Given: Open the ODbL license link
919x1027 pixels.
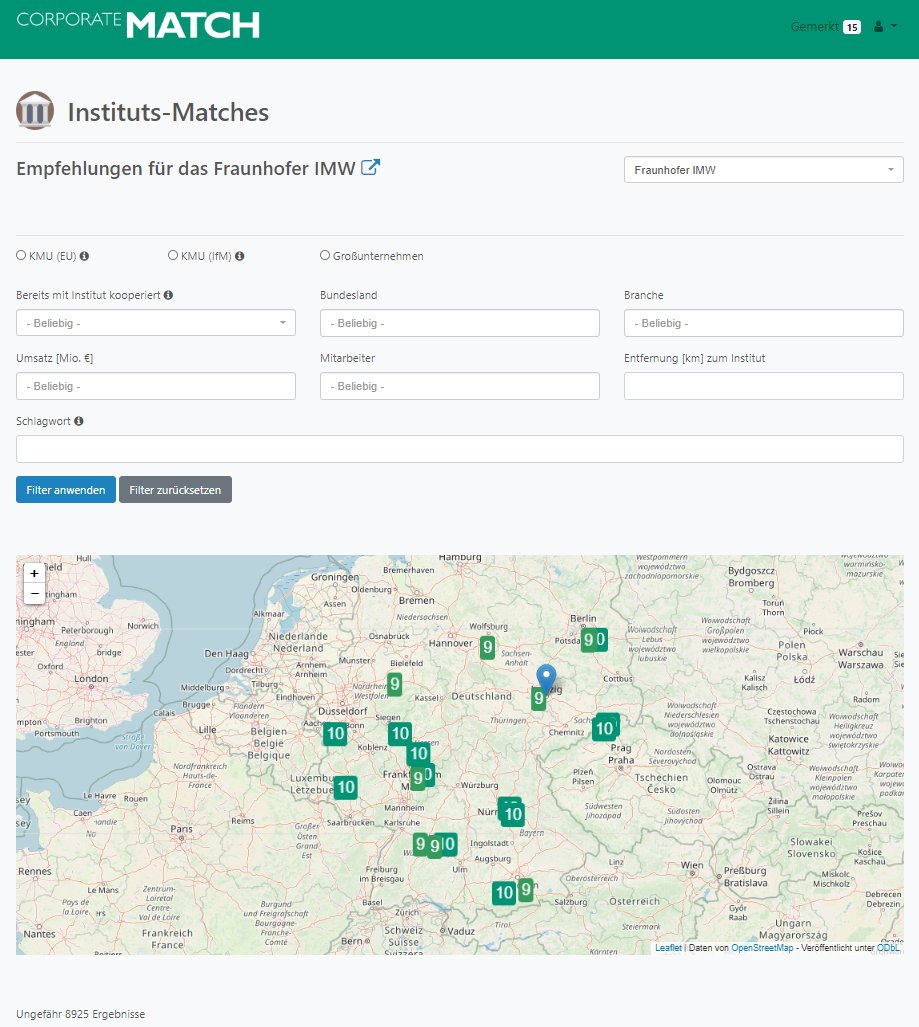Looking at the screenshot, I should pyautogui.click(x=888, y=948).
